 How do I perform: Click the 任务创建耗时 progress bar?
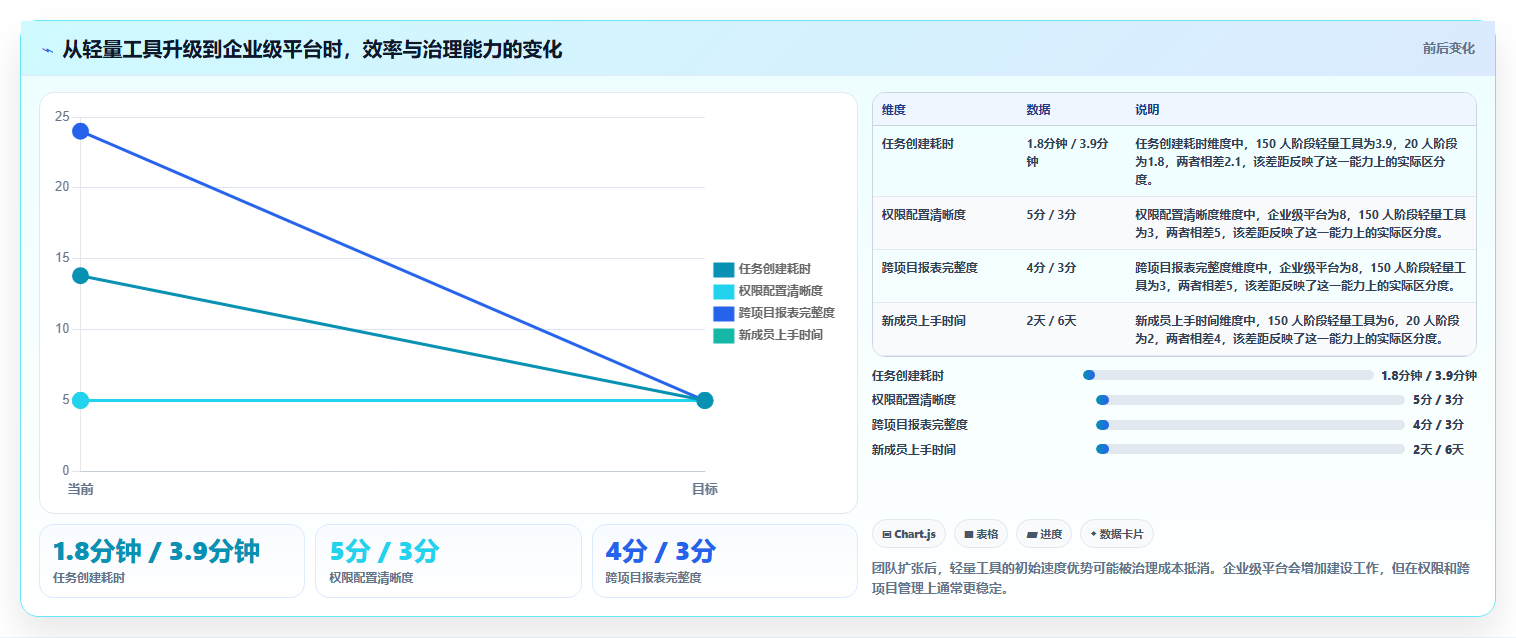coord(1228,375)
